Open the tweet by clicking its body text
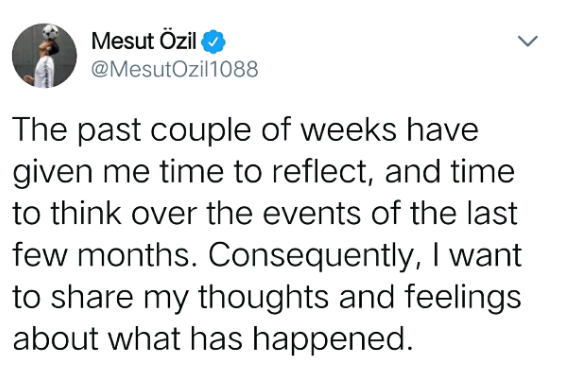 coord(267,234)
